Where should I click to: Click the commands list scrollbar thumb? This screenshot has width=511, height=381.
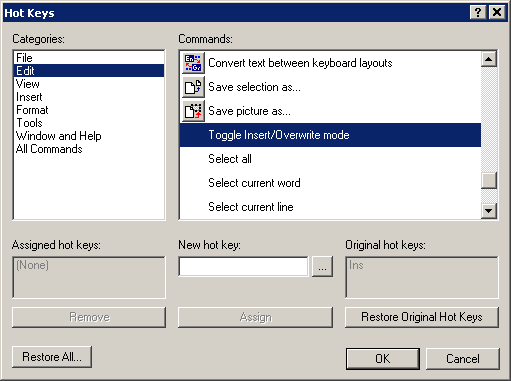click(489, 180)
